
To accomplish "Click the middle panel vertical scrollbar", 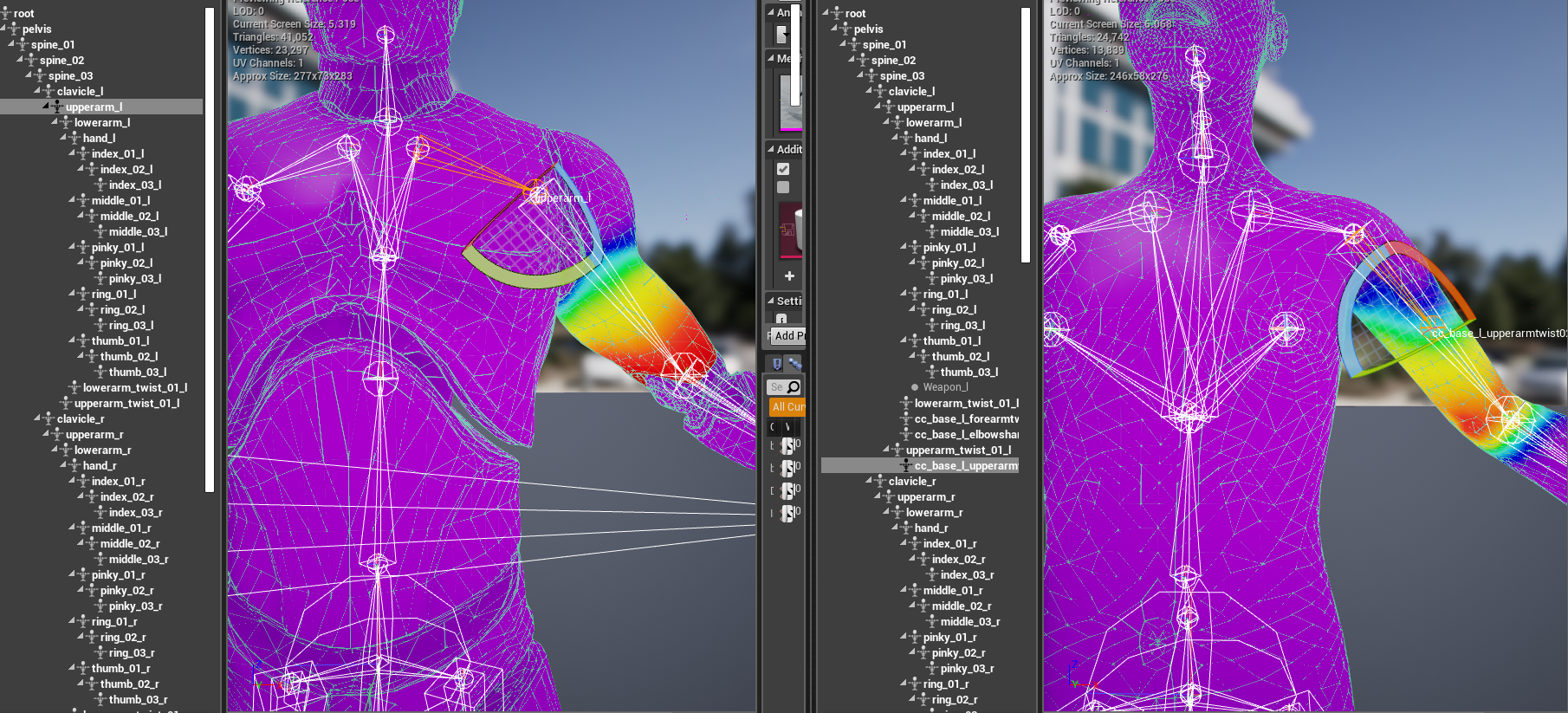I will pos(795,55).
